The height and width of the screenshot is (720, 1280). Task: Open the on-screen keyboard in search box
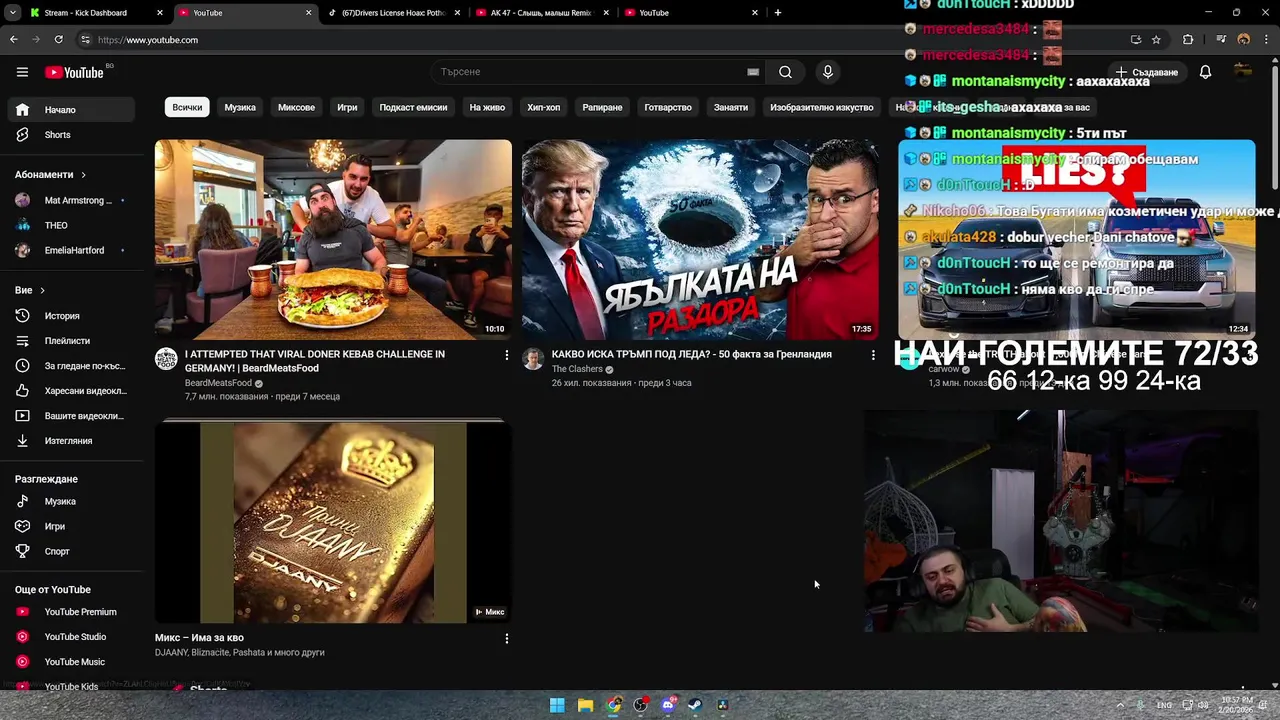(x=753, y=72)
